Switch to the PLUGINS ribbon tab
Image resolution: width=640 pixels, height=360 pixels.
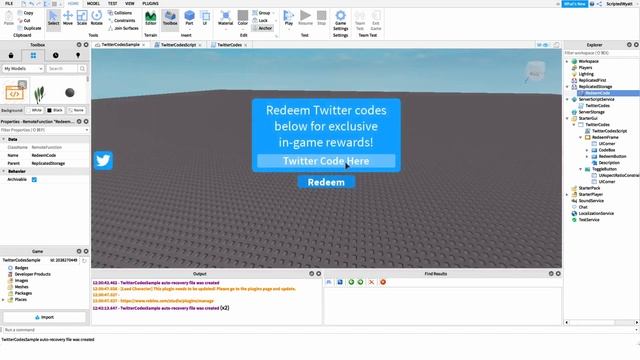150,3
